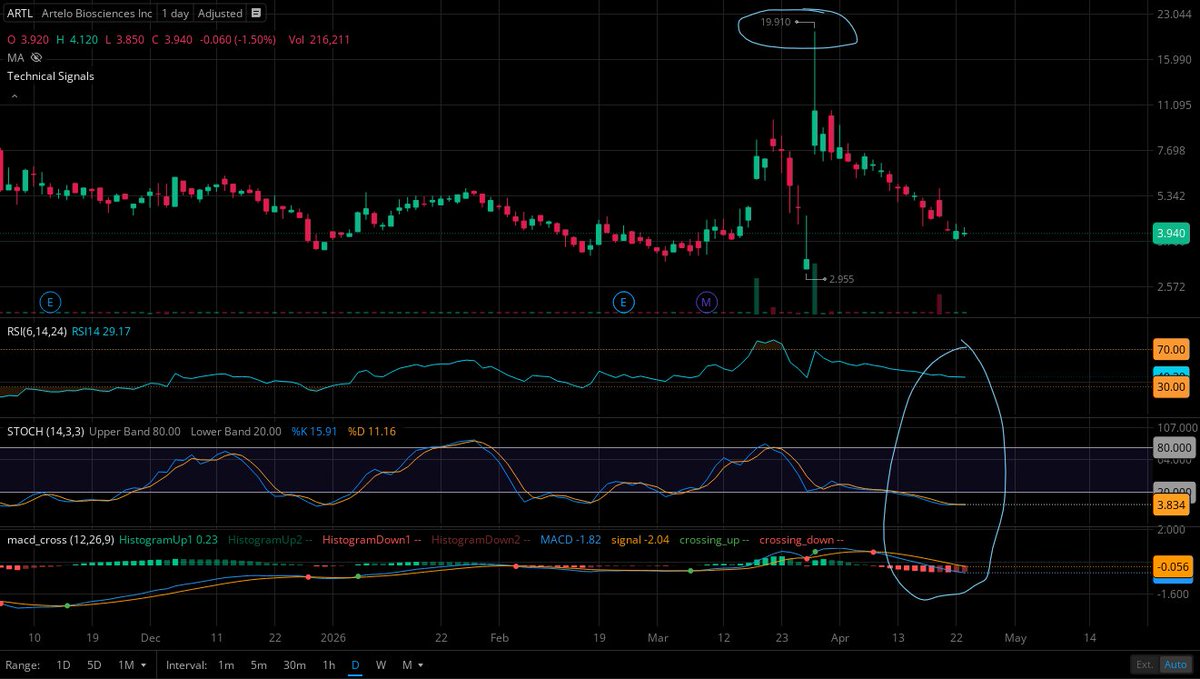Click the Upper Band 80.00 text
The image size is (1200, 679).
(x=135, y=431)
